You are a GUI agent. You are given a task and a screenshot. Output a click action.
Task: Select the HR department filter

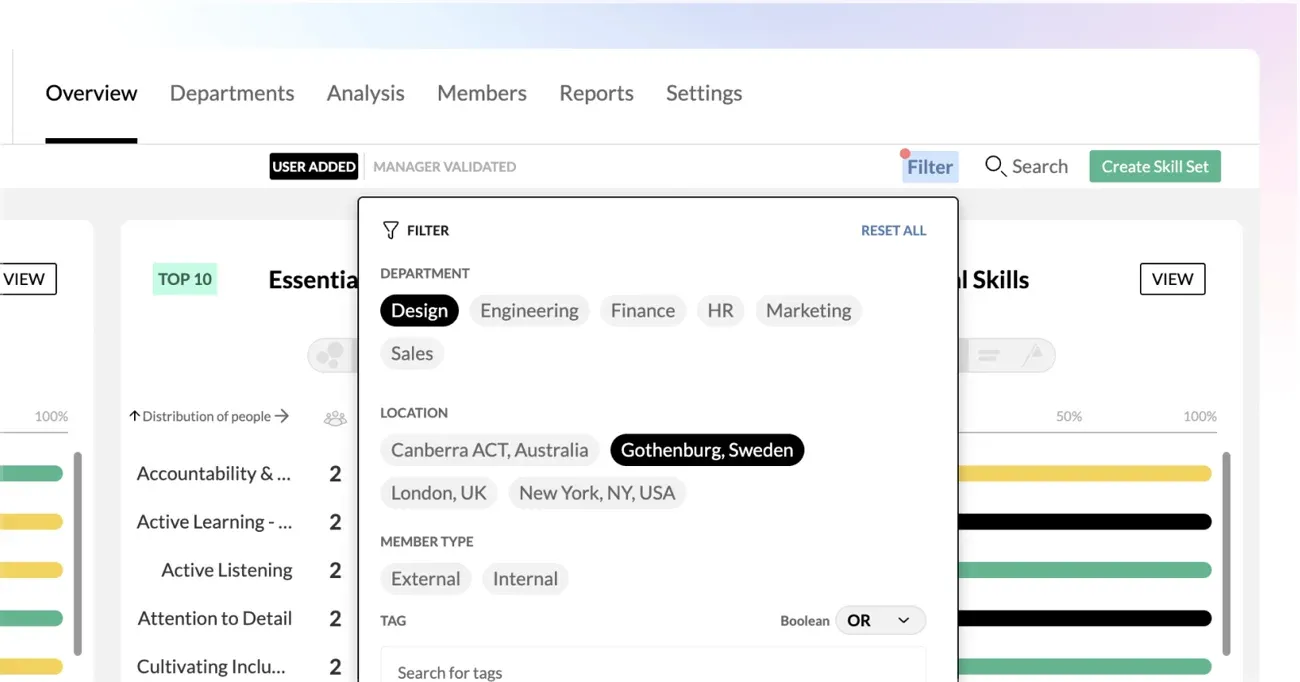pos(720,310)
